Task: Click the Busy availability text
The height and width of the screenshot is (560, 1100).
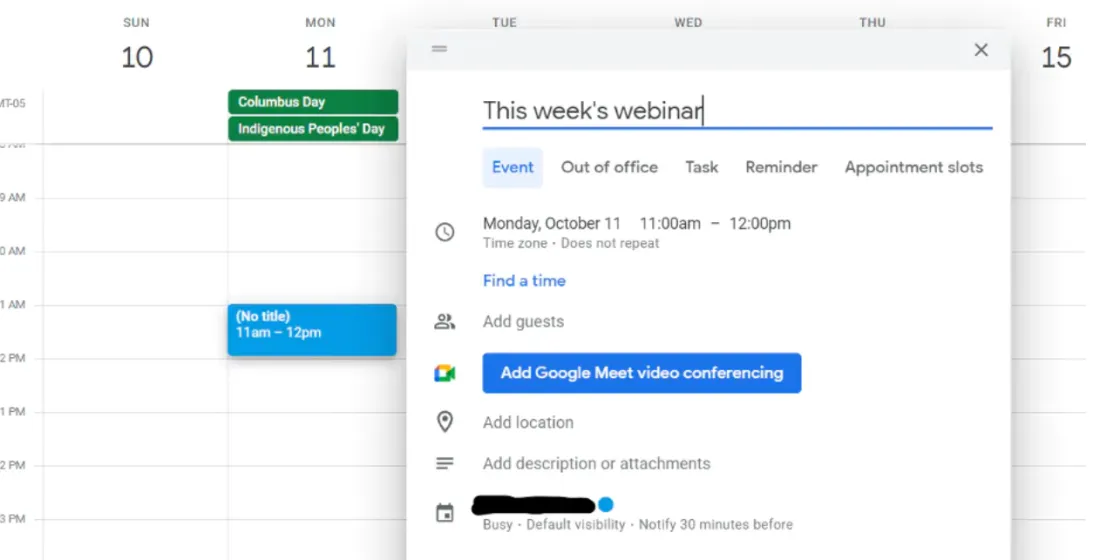Action: coord(497,524)
